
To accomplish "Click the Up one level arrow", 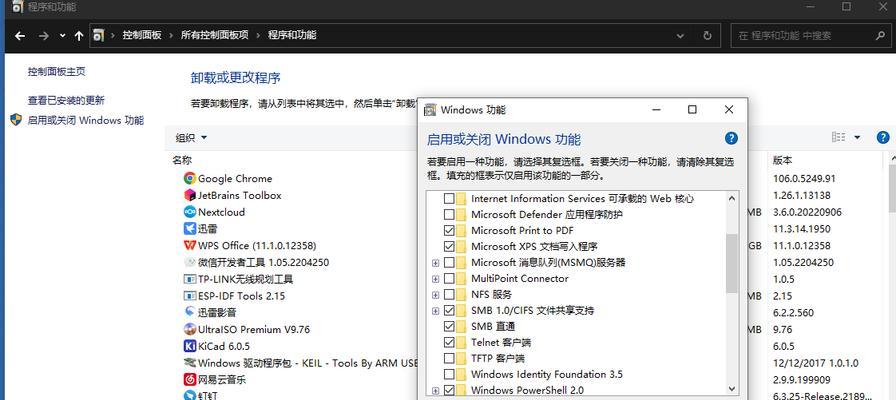I will coord(79,35).
